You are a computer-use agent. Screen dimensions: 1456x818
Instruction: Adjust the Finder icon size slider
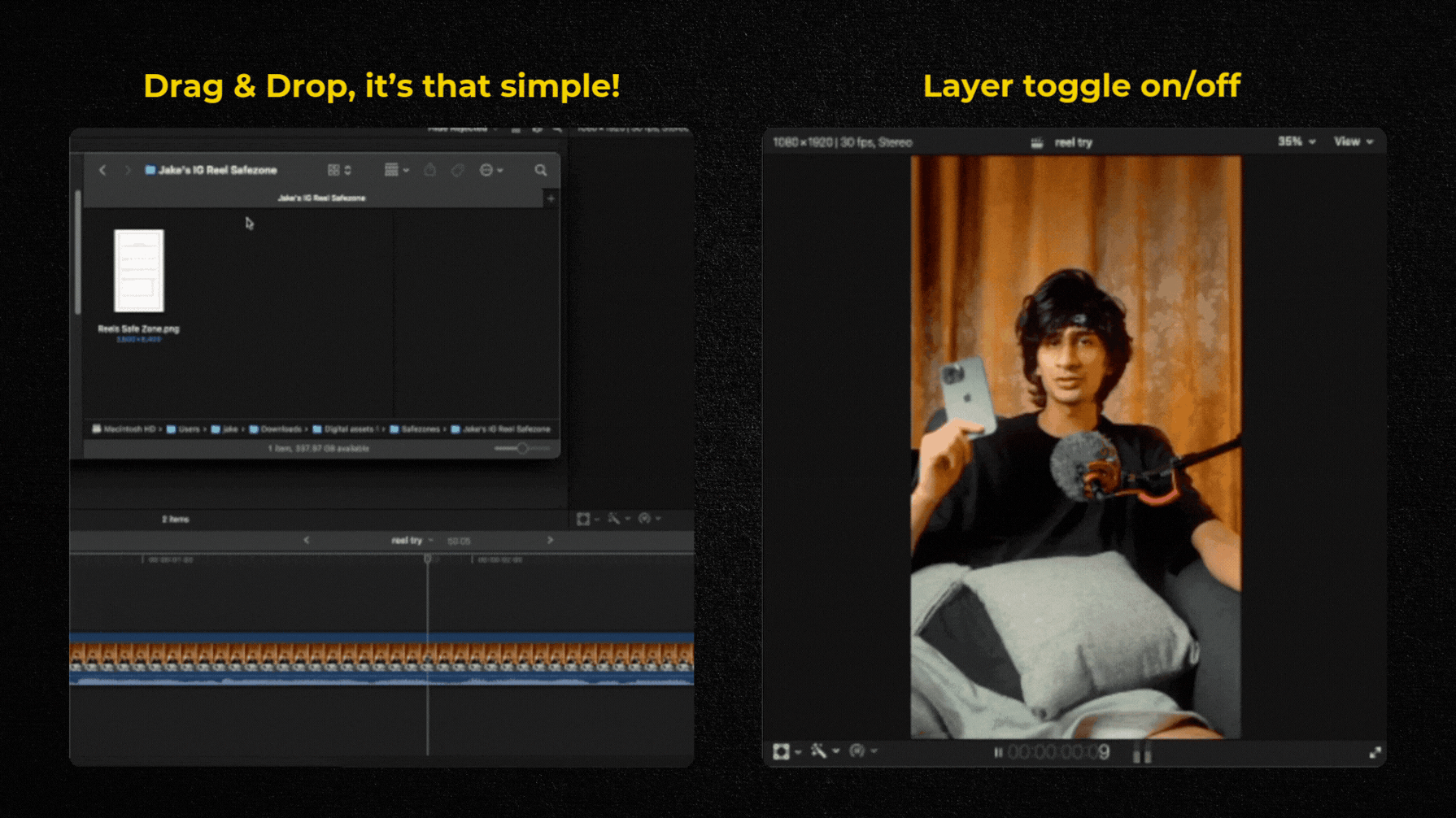tap(522, 448)
